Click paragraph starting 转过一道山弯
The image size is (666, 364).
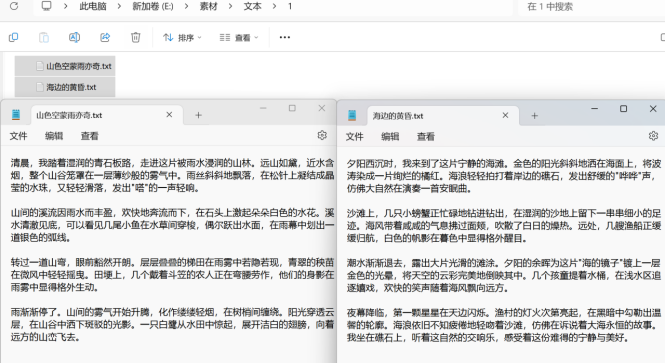(x=172, y=275)
